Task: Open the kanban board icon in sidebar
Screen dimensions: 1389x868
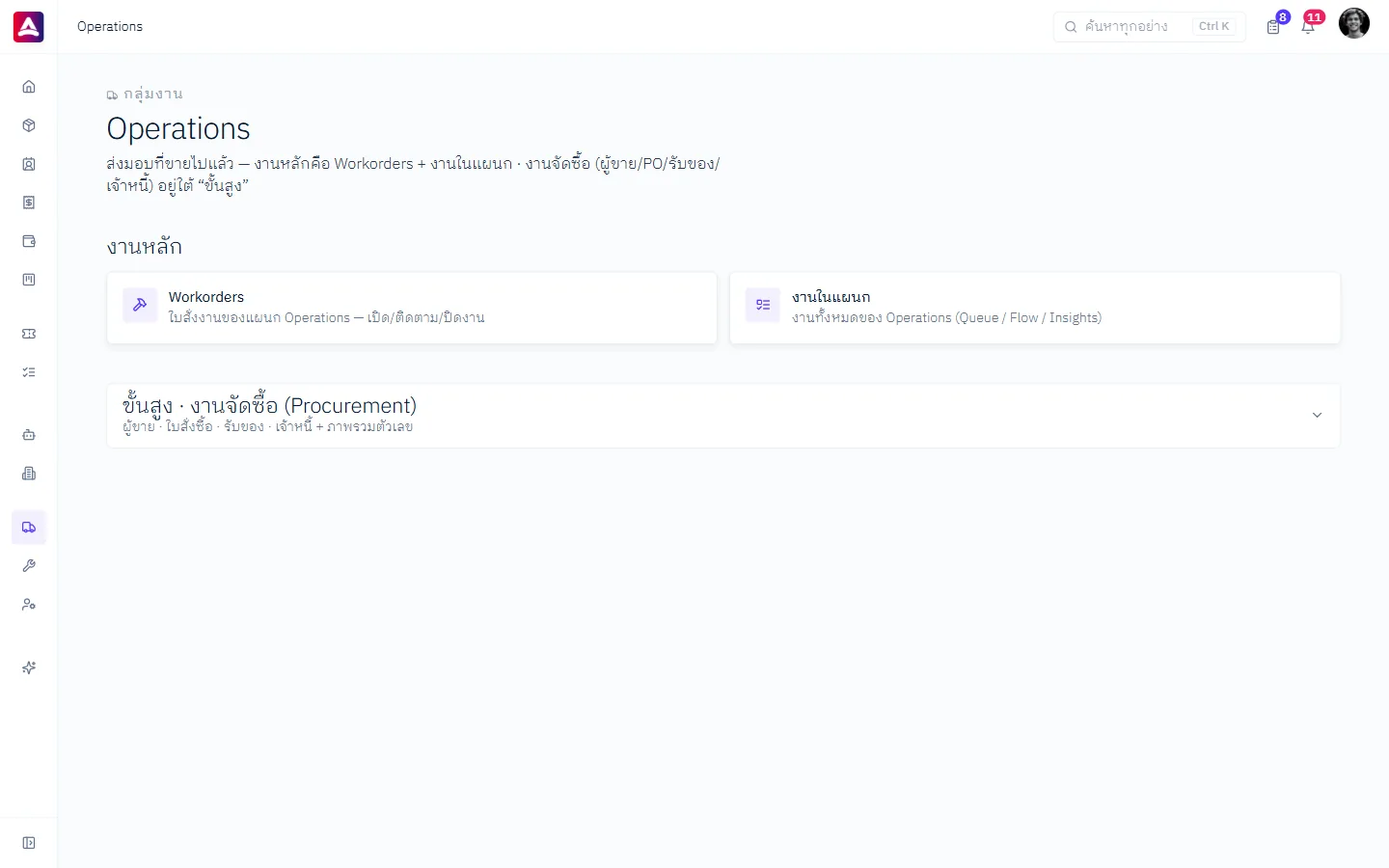Action: point(29,280)
